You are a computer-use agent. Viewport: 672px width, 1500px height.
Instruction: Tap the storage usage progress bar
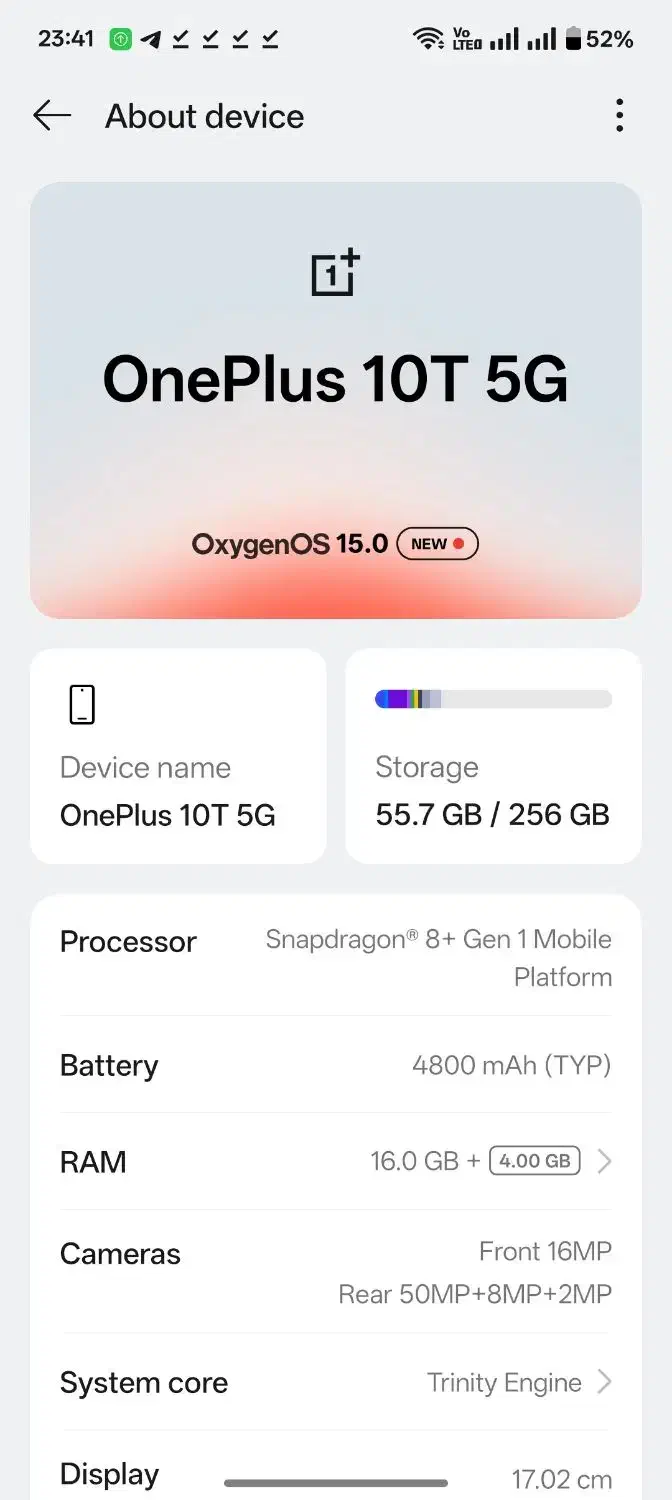click(x=492, y=698)
